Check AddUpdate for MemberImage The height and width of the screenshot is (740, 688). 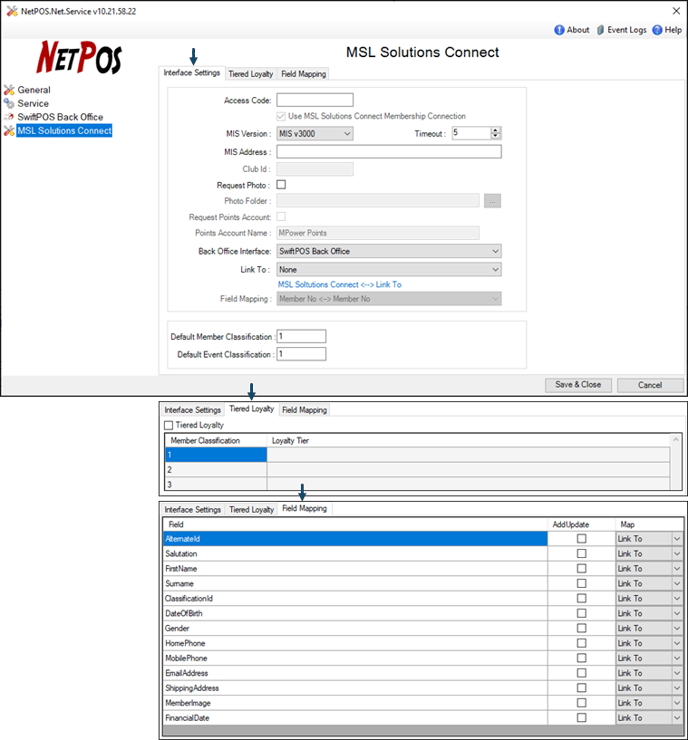[x=582, y=703]
